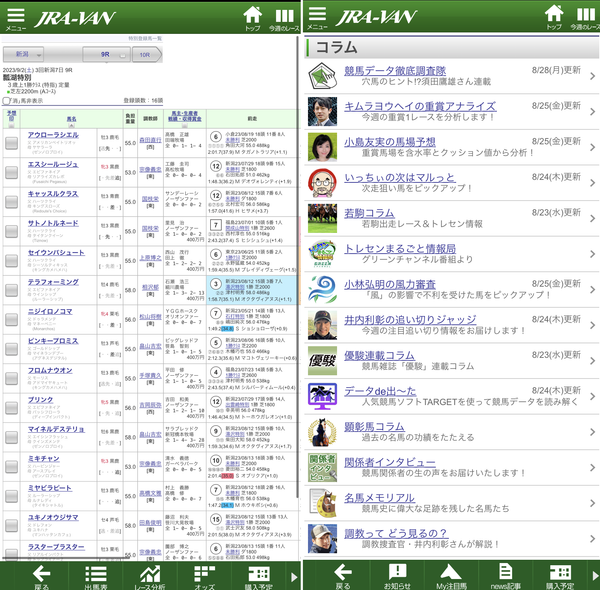
Task: Click the キムラヨウヘイ portrait thumbnail
Action: point(322,111)
